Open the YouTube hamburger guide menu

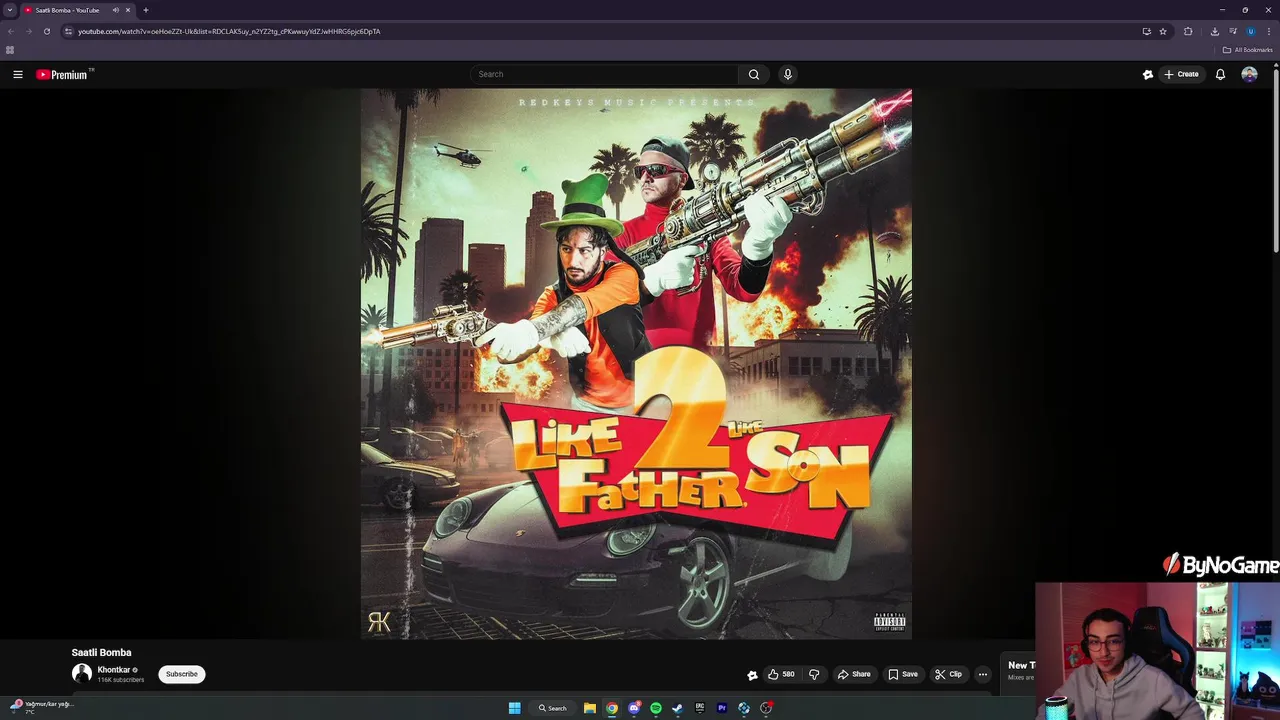pos(17,74)
